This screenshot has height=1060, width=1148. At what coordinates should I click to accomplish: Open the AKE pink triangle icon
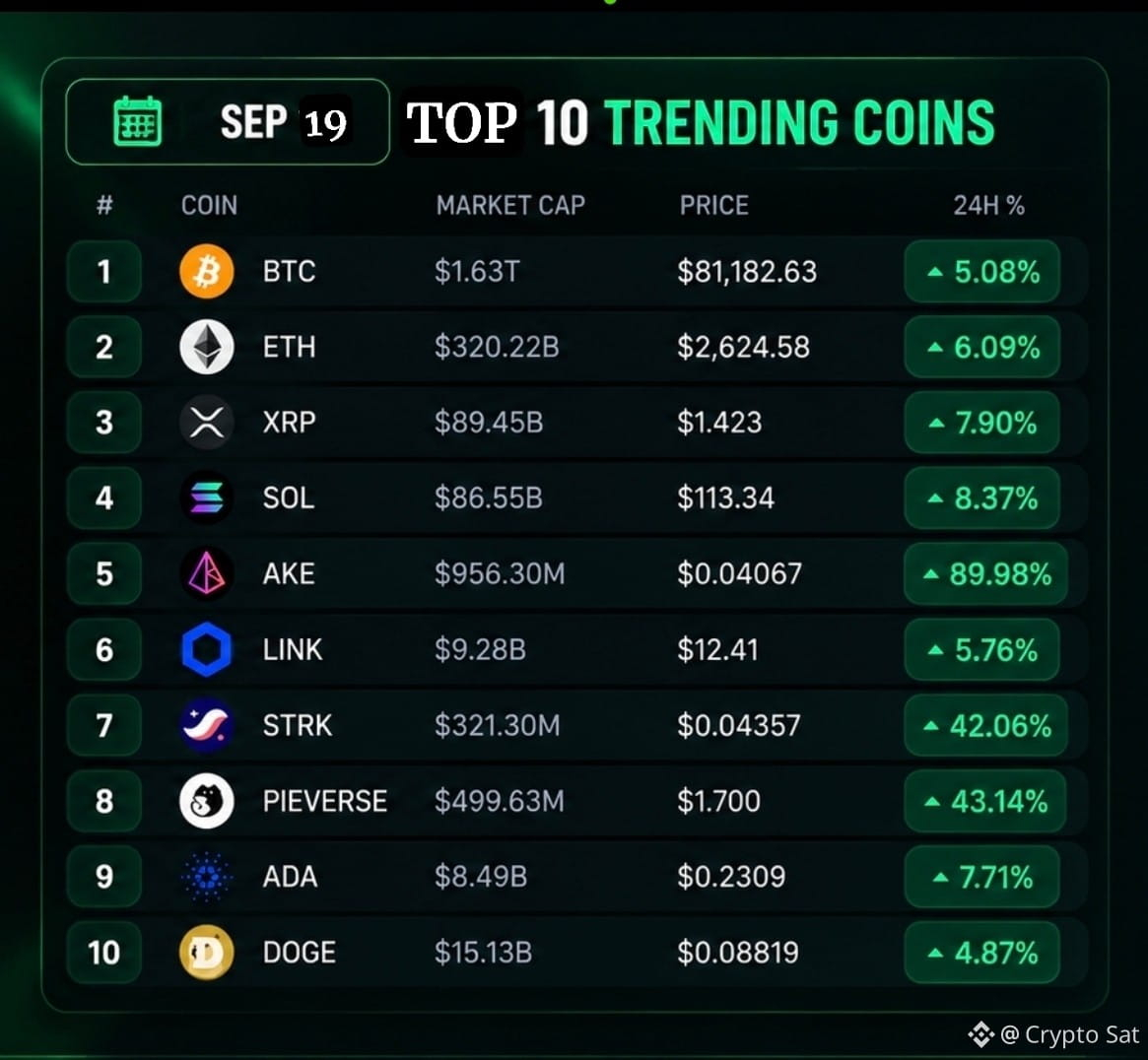pos(207,573)
